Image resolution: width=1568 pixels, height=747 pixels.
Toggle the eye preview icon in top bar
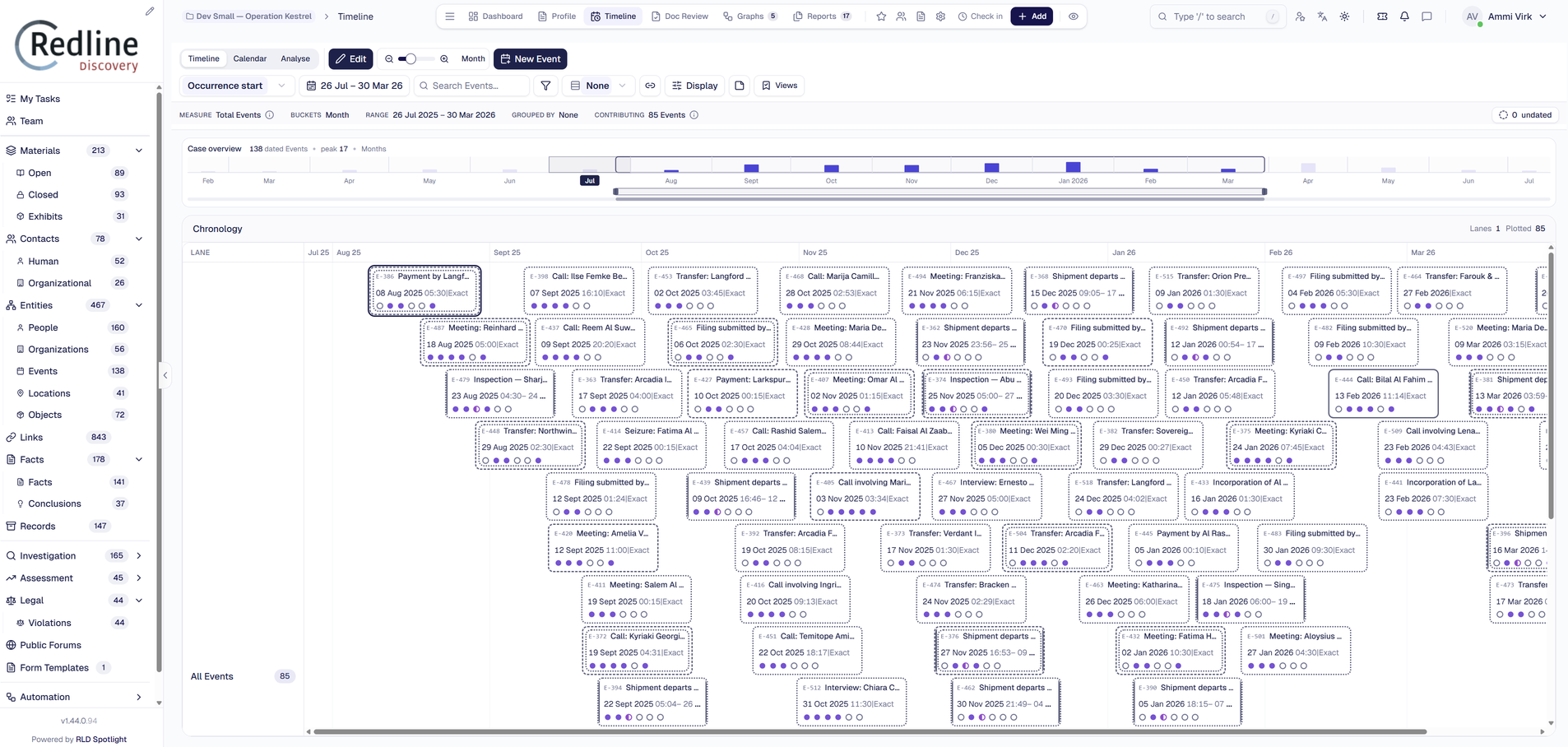[1074, 16]
